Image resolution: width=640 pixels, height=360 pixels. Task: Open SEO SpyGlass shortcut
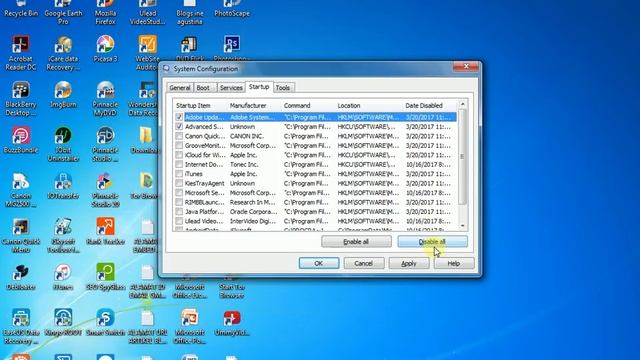105,278
